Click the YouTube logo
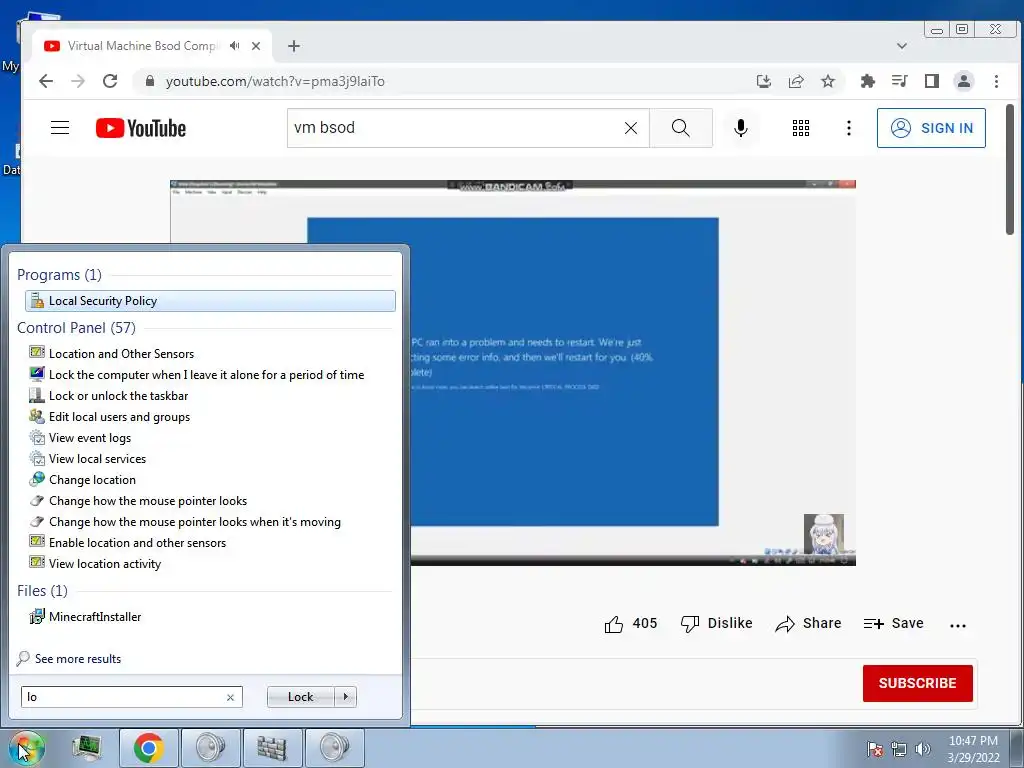Image resolution: width=1024 pixels, height=768 pixels. (140, 128)
